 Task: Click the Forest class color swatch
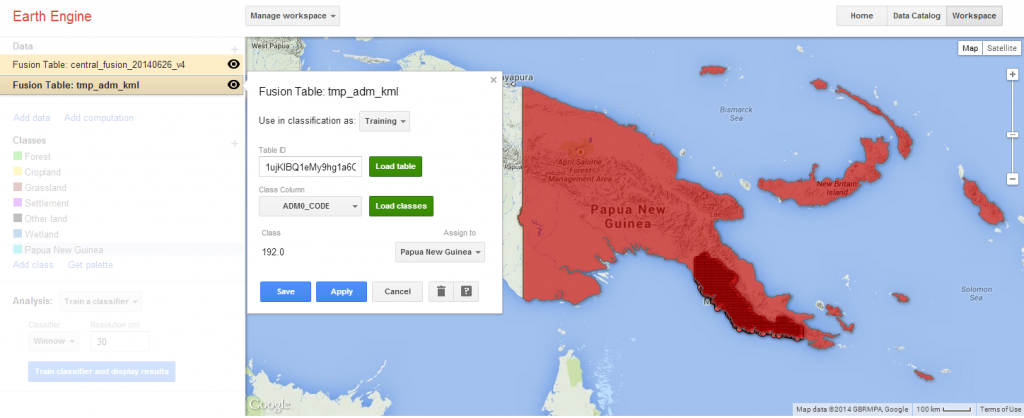click(x=17, y=157)
